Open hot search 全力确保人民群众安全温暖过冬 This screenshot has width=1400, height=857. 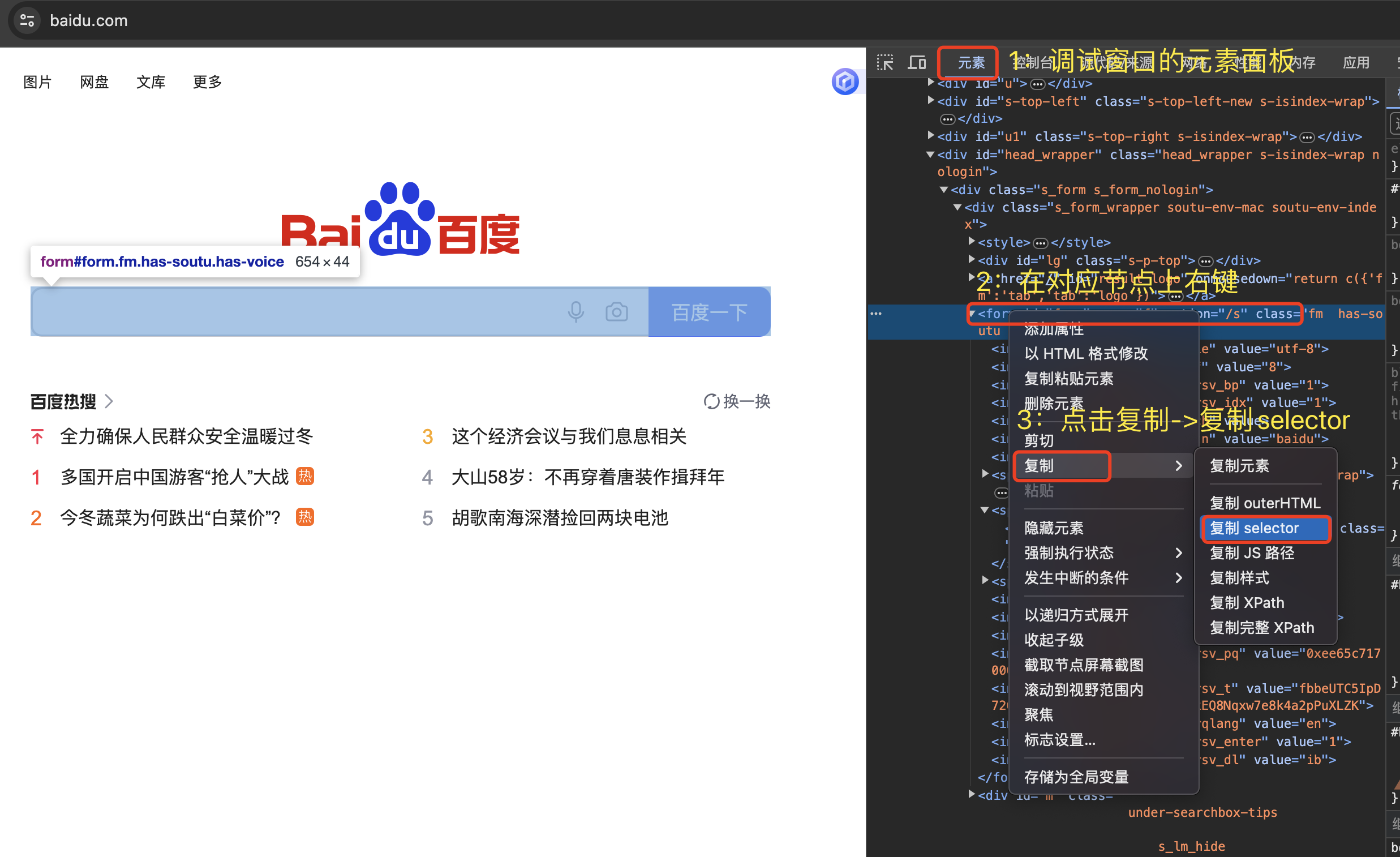click(x=186, y=436)
